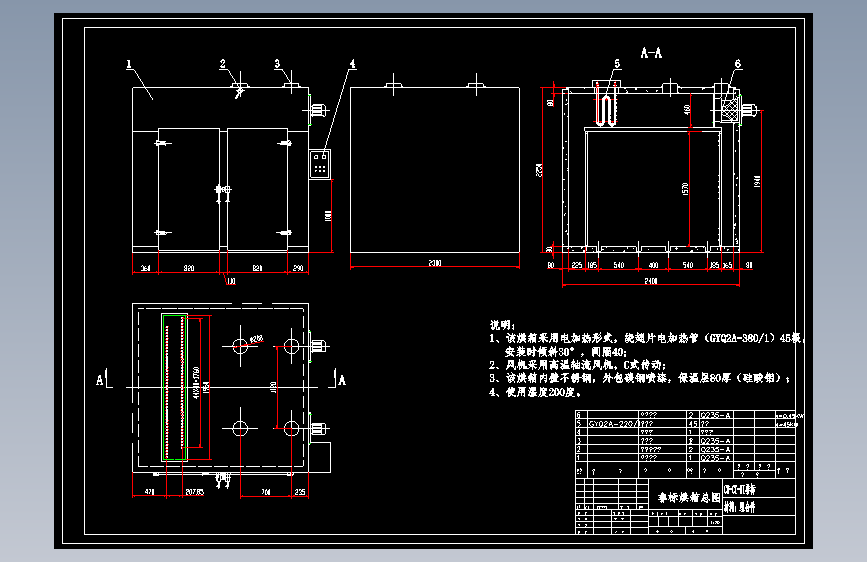Select the green heater tube rectangle in plan view

[x=174, y=387]
